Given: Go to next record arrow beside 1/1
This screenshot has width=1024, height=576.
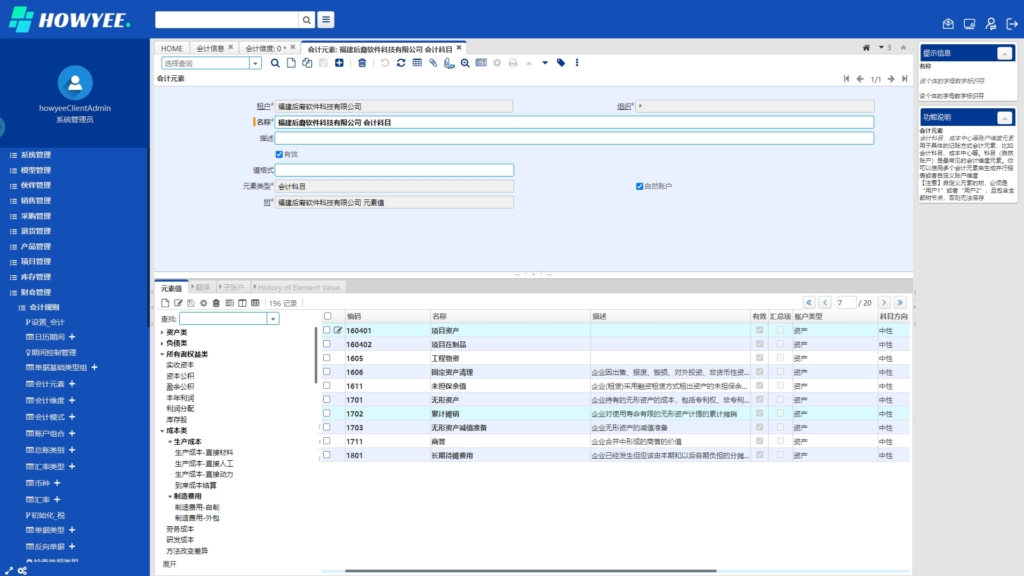Looking at the screenshot, I should click(x=891, y=79).
